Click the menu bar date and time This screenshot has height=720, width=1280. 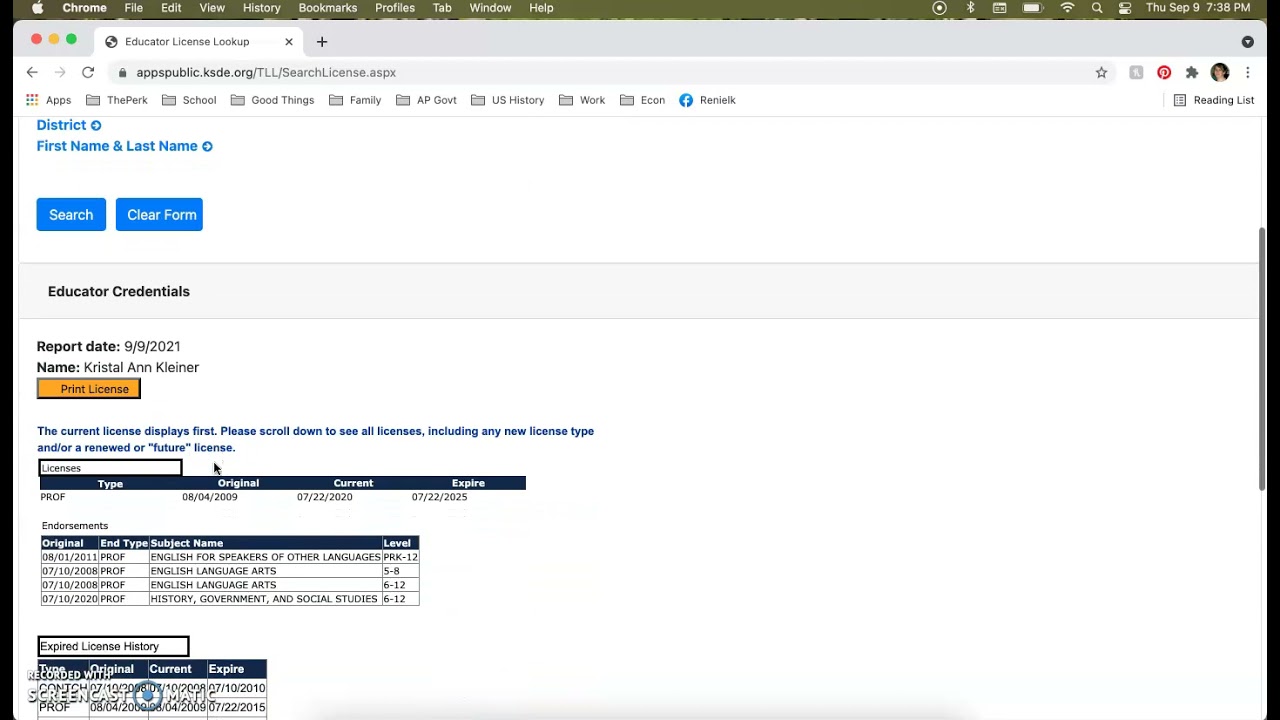[x=1198, y=8]
